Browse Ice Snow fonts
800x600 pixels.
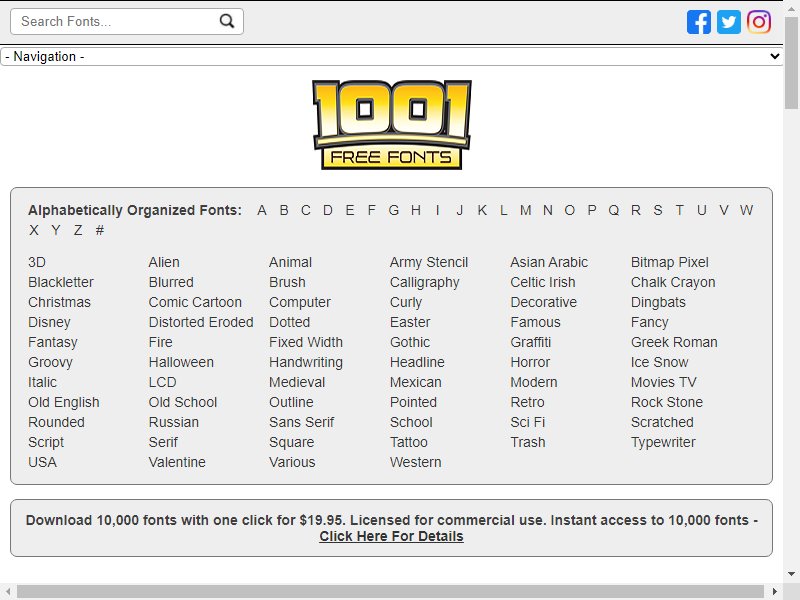(659, 362)
